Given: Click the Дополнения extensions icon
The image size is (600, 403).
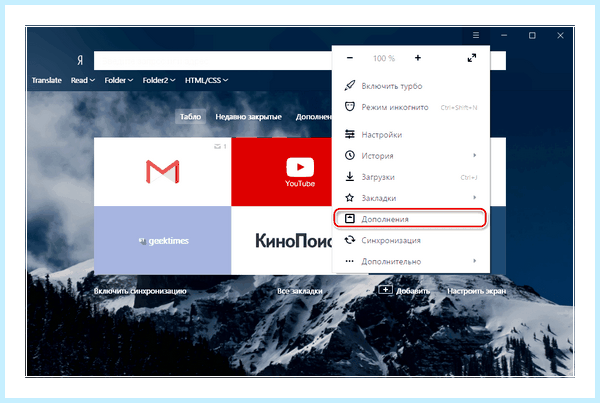Looking at the screenshot, I should [349, 219].
